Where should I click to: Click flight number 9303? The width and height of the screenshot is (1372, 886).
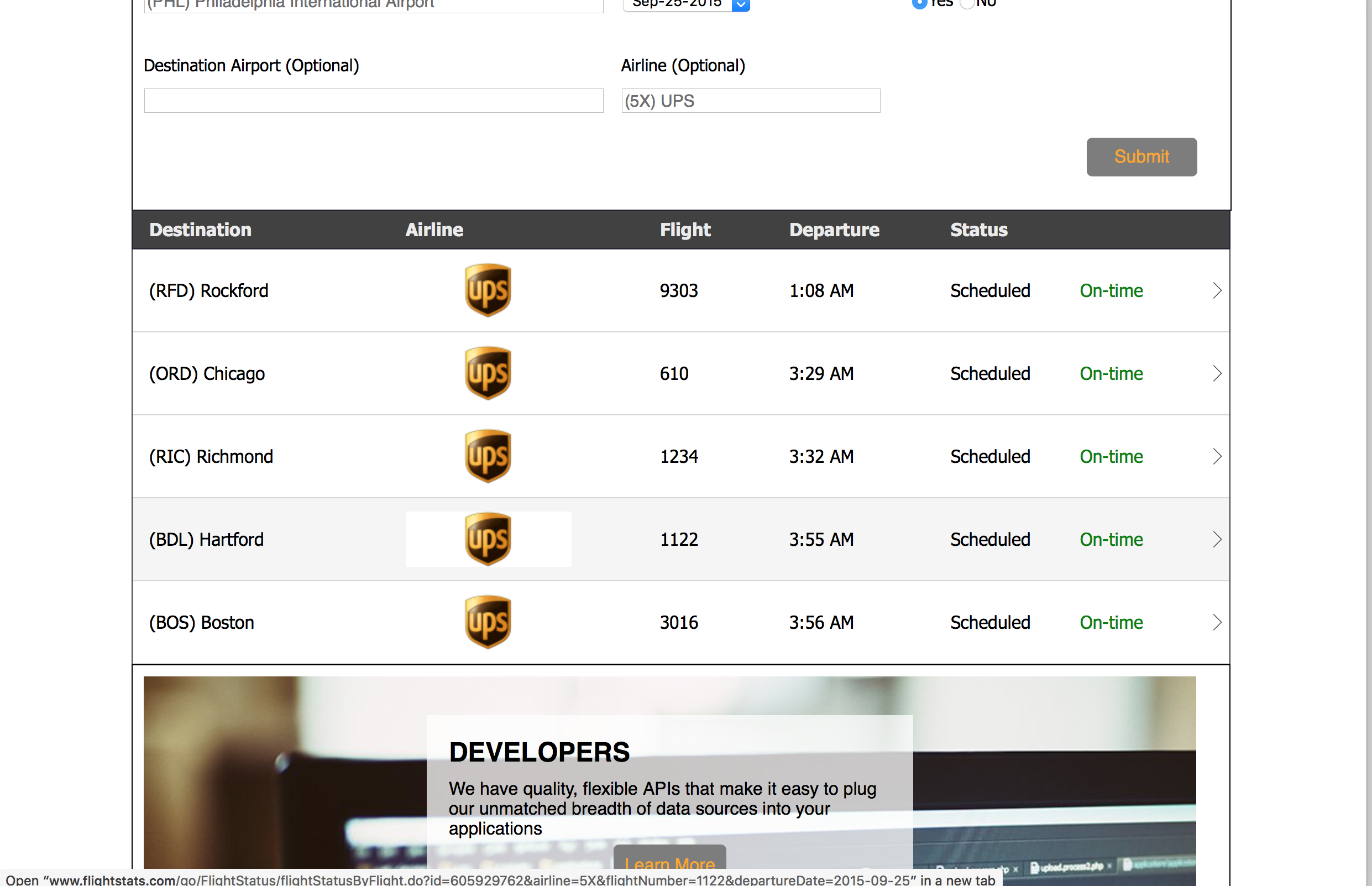(x=678, y=290)
